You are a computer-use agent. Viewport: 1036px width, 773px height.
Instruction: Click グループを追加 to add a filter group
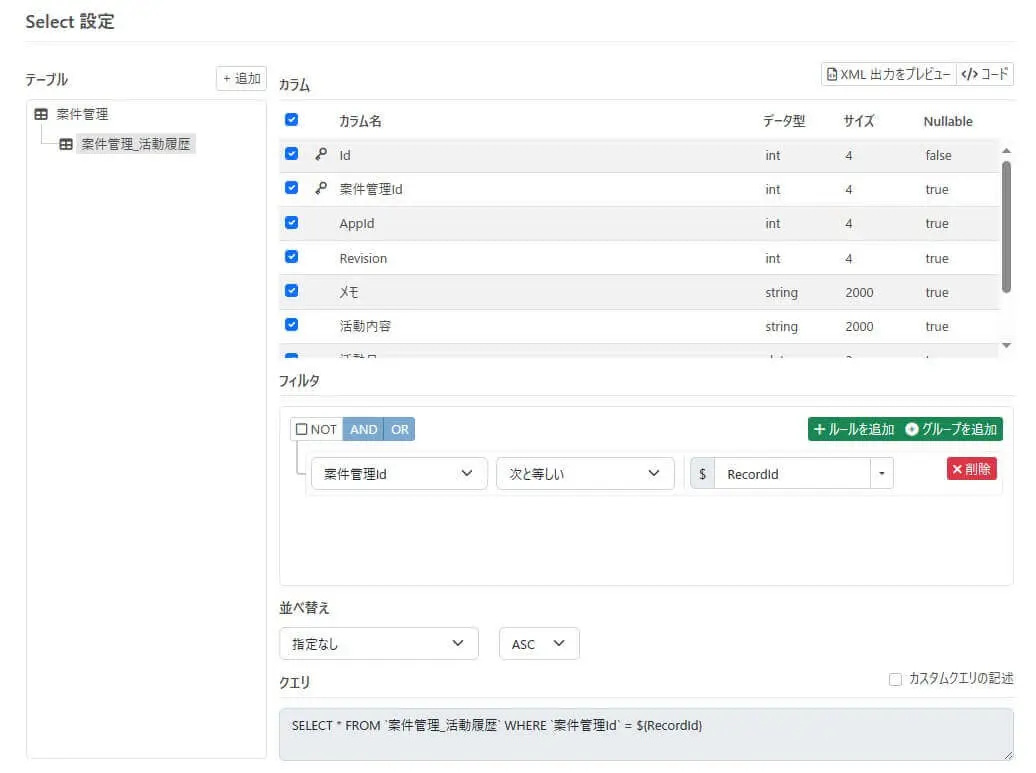pos(951,429)
